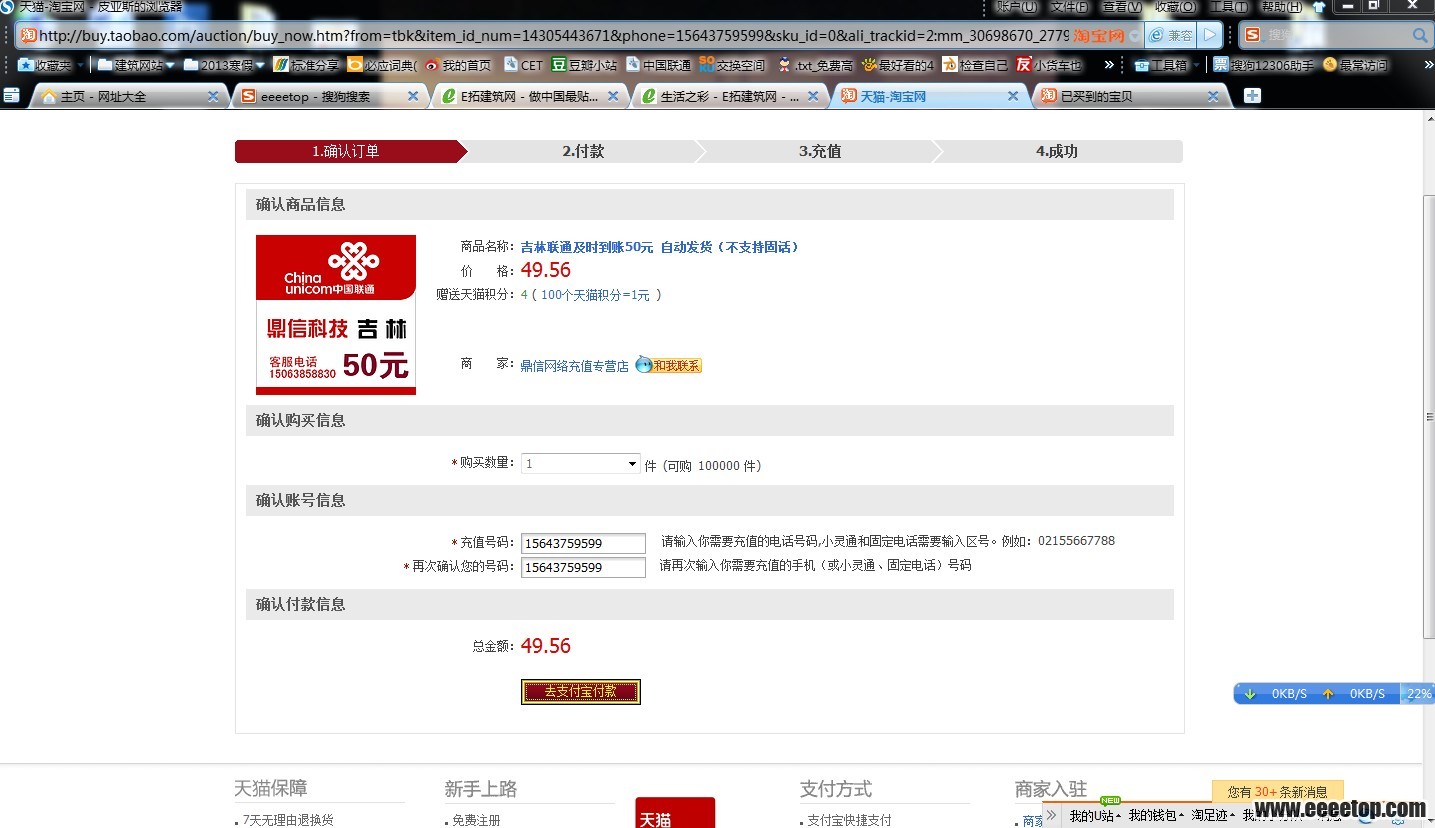Click the 22% memory indicator on speed widget
Image resolution: width=1435 pixels, height=828 pixels.
(1417, 693)
